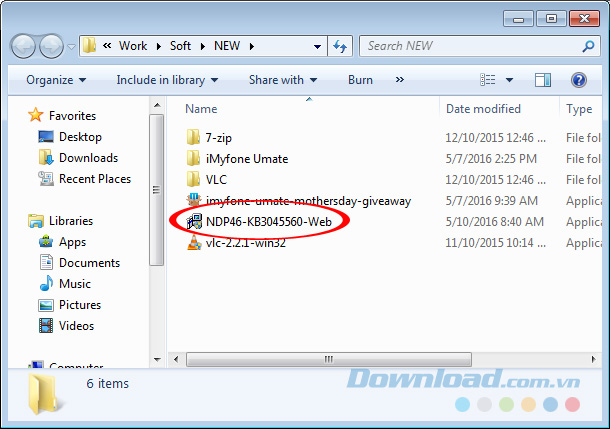610x429 pixels.
Task: Open Apps library
Action: 72,242
